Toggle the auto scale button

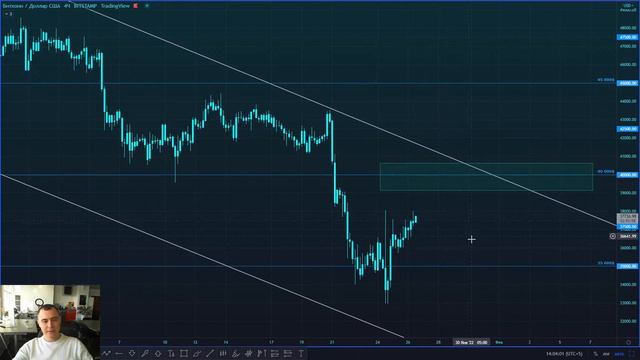[619, 354]
